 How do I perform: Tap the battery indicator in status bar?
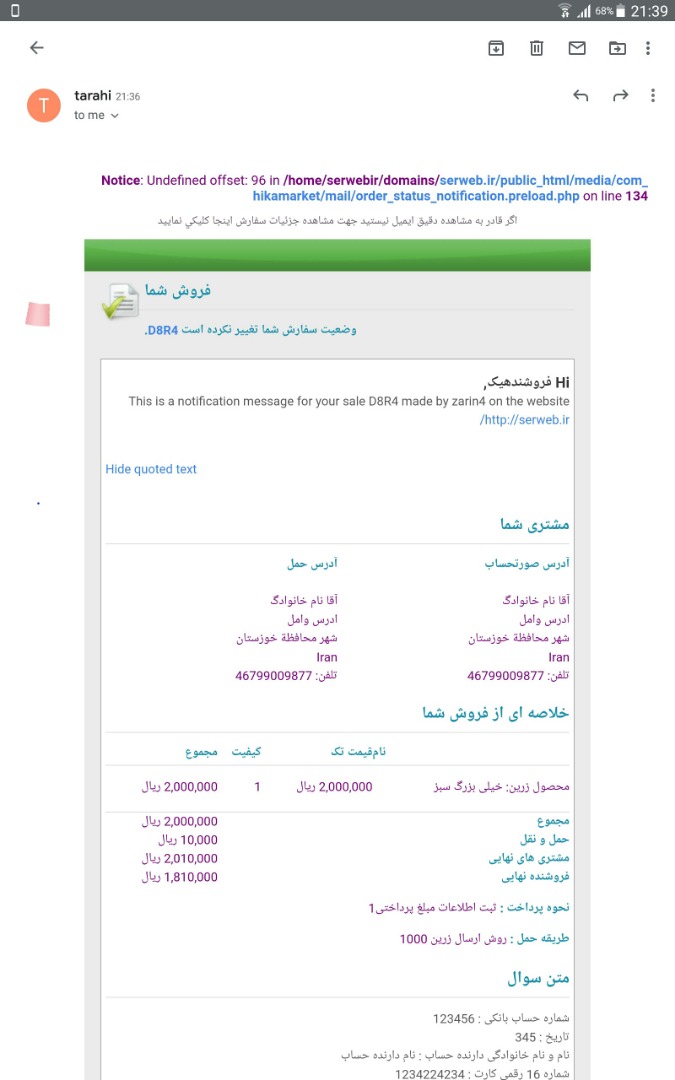(x=621, y=11)
